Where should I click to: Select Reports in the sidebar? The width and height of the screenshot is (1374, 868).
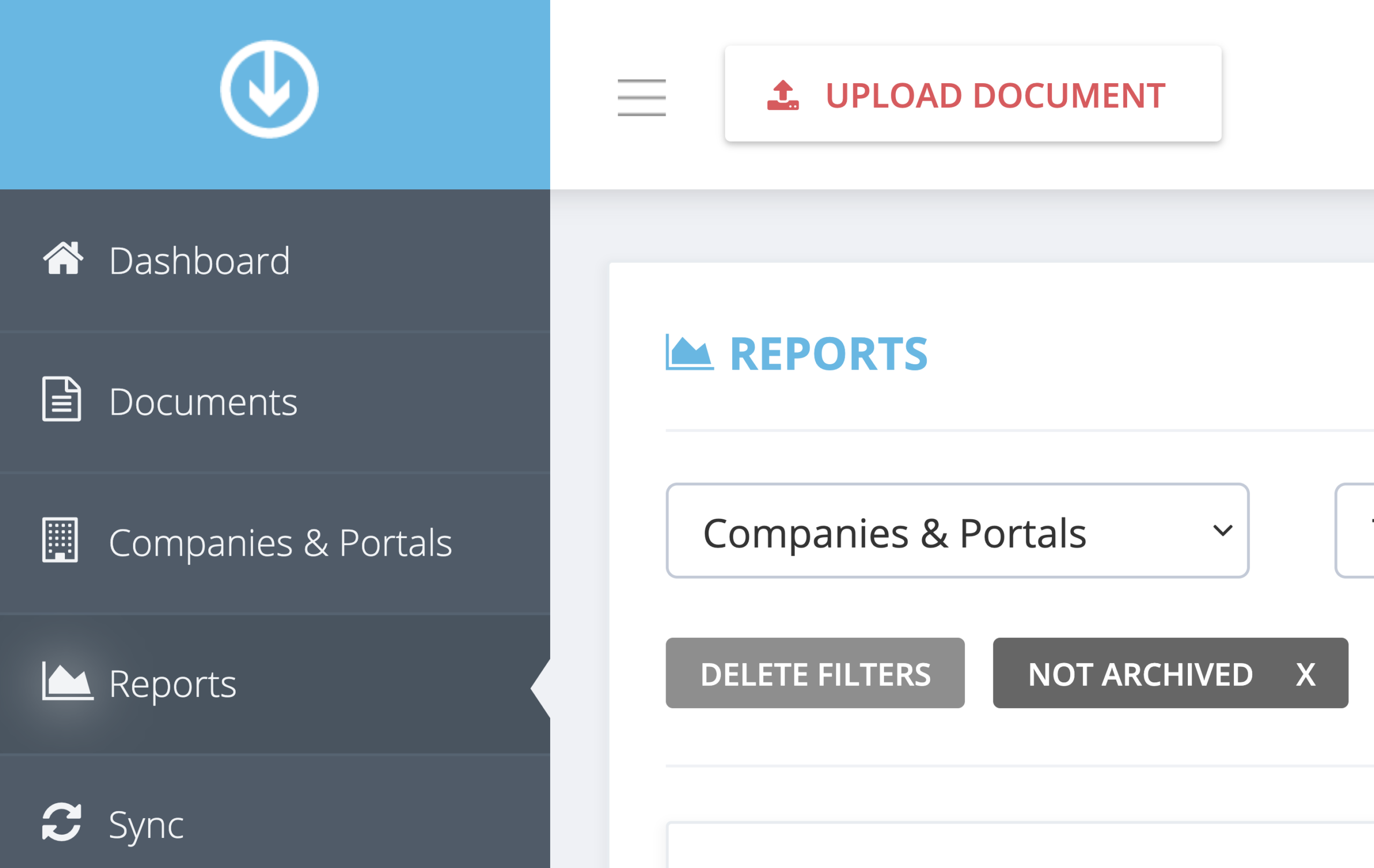coord(275,683)
